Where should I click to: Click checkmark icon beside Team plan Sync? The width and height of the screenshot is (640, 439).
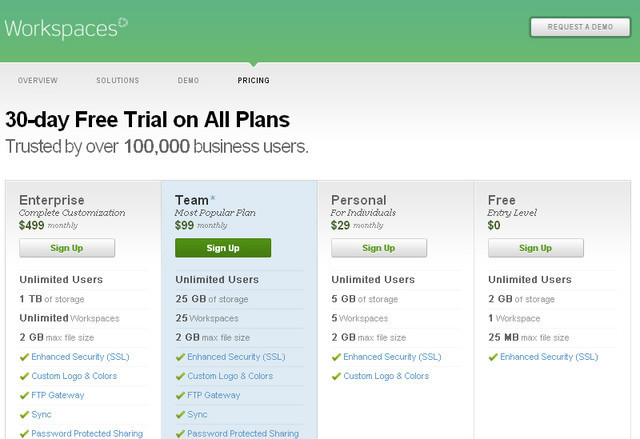180,414
